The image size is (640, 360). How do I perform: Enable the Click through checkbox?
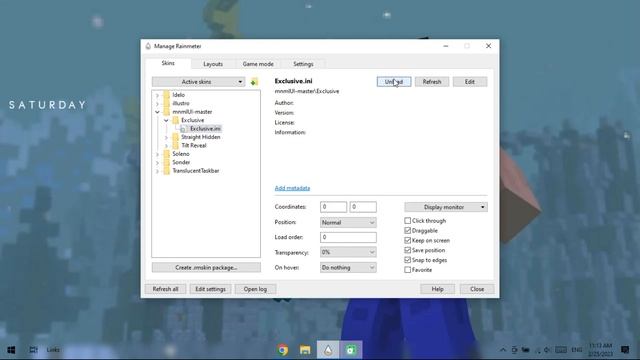coord(407,221)
